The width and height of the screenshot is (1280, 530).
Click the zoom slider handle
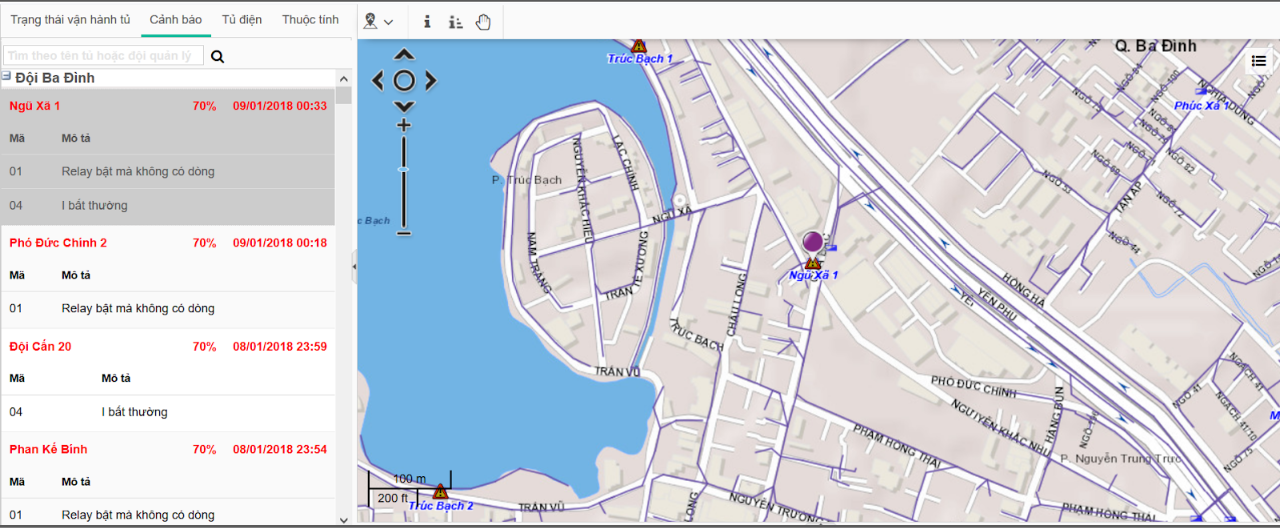404,170
